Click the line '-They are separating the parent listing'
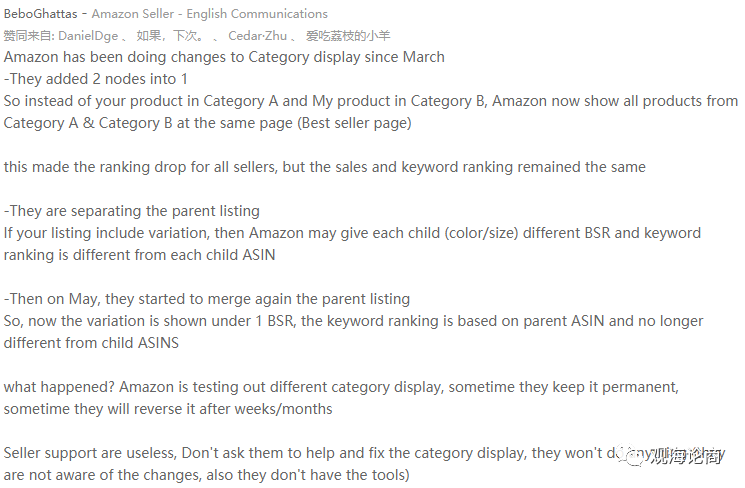Screen dimensions: 745x488 point(132,211)
